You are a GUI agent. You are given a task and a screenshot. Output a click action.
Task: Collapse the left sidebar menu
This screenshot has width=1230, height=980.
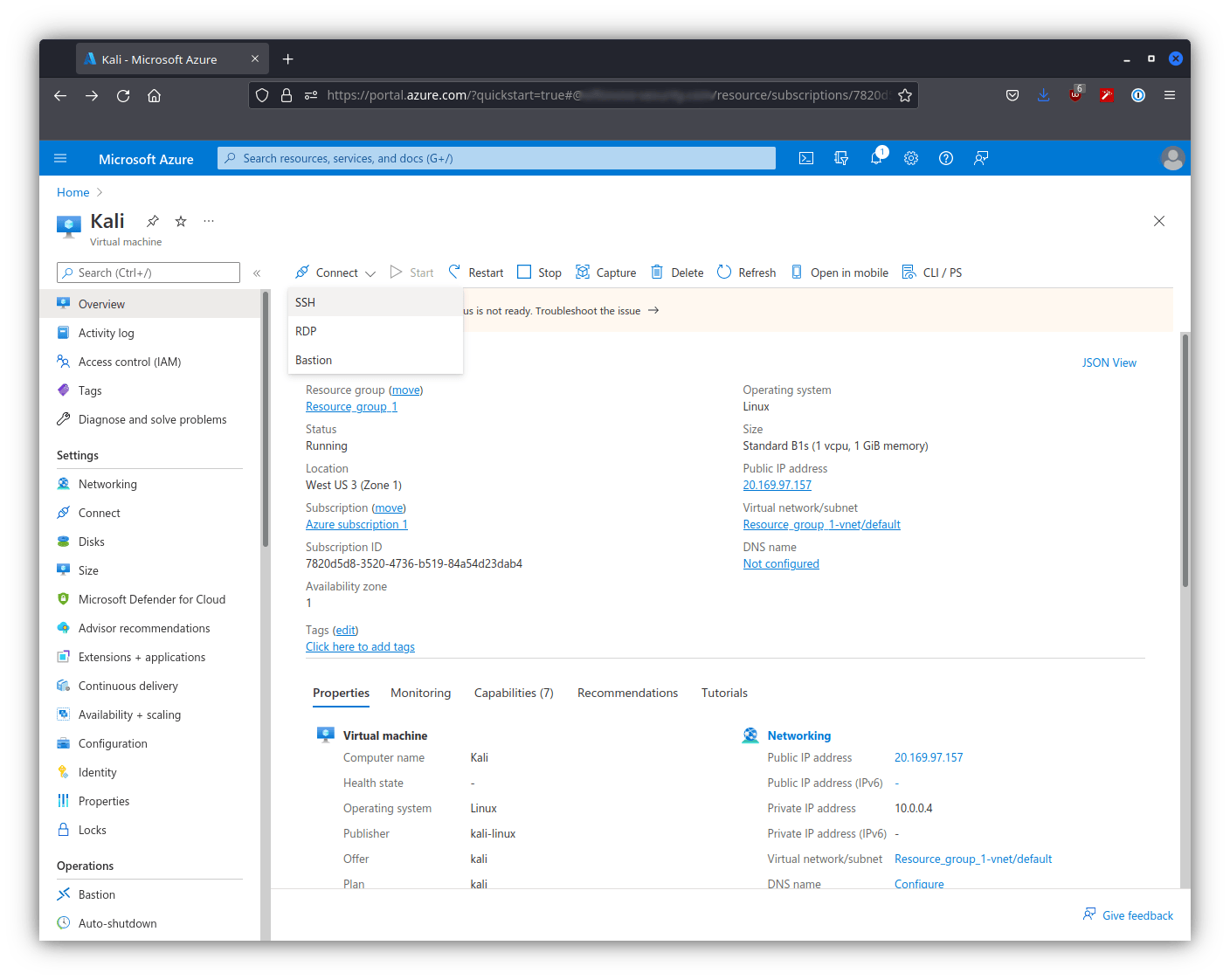(x=257, y=273)
